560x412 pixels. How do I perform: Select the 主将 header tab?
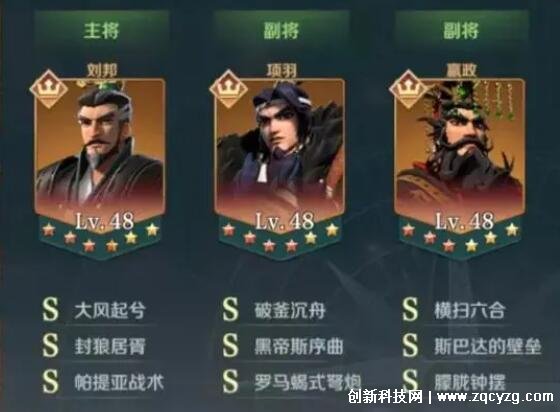pos(101,30)
